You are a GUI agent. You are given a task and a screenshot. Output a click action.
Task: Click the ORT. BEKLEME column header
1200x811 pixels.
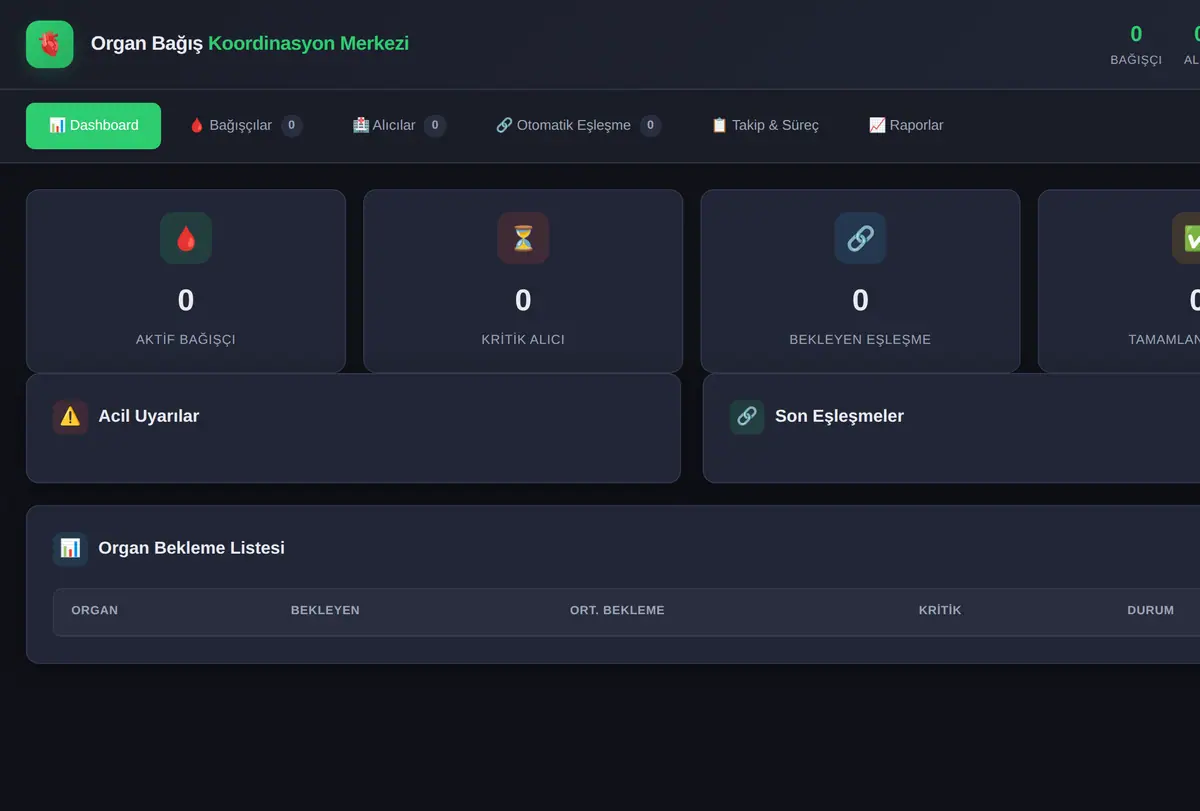[x=617, y=610]
